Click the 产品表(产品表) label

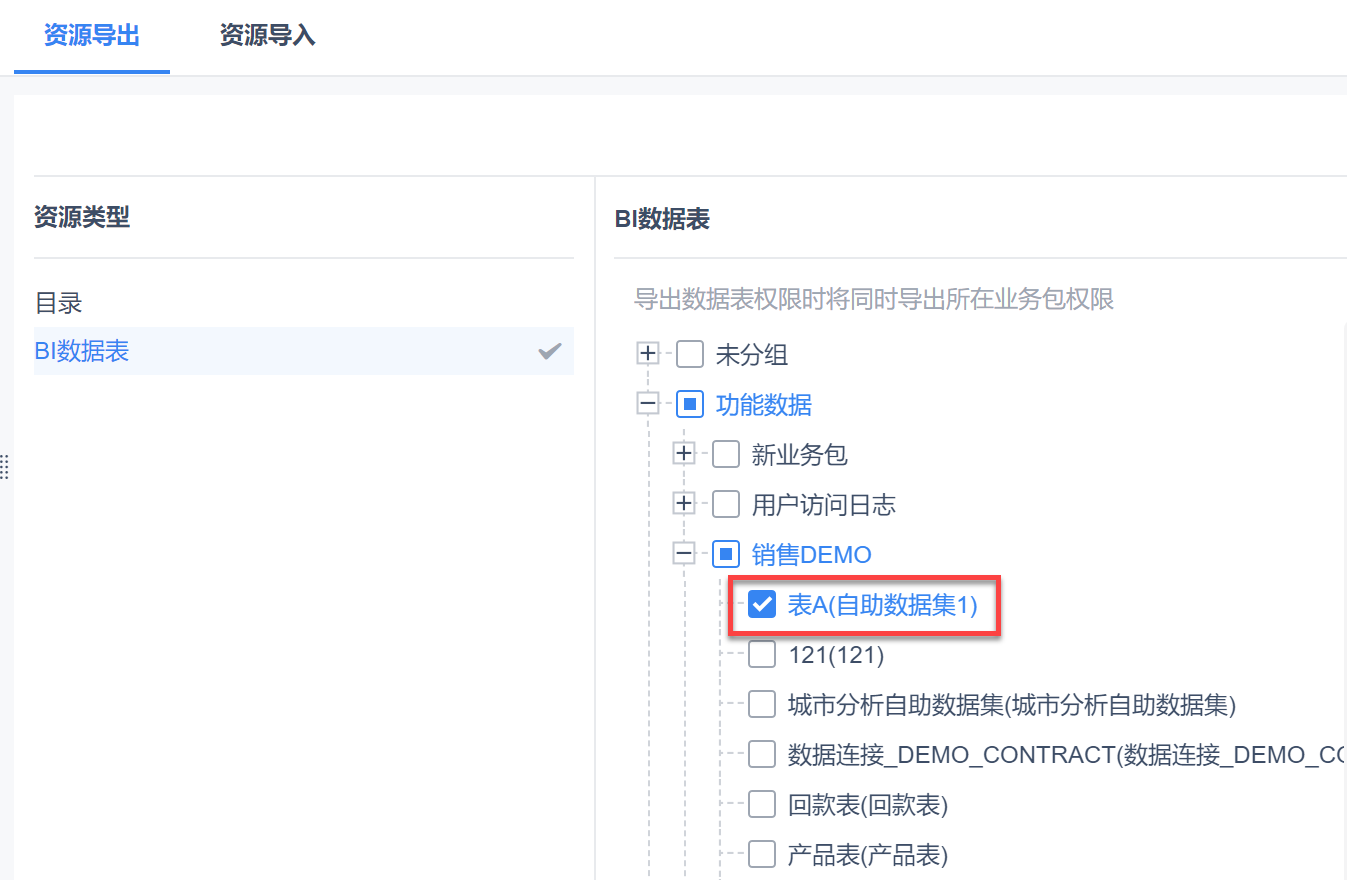(x=868, y=855)
